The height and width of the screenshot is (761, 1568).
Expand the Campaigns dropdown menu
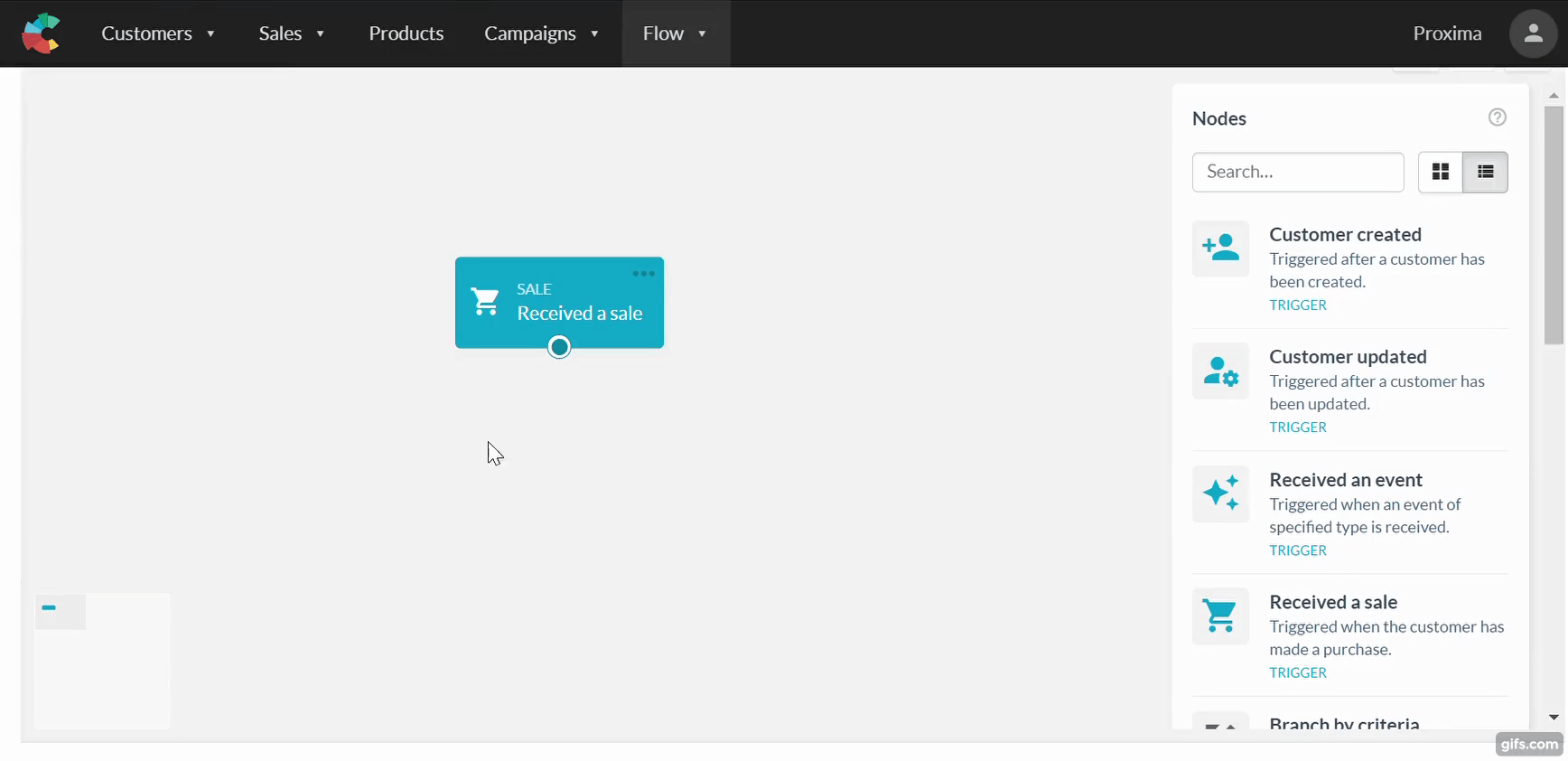(x=541, y=33)
